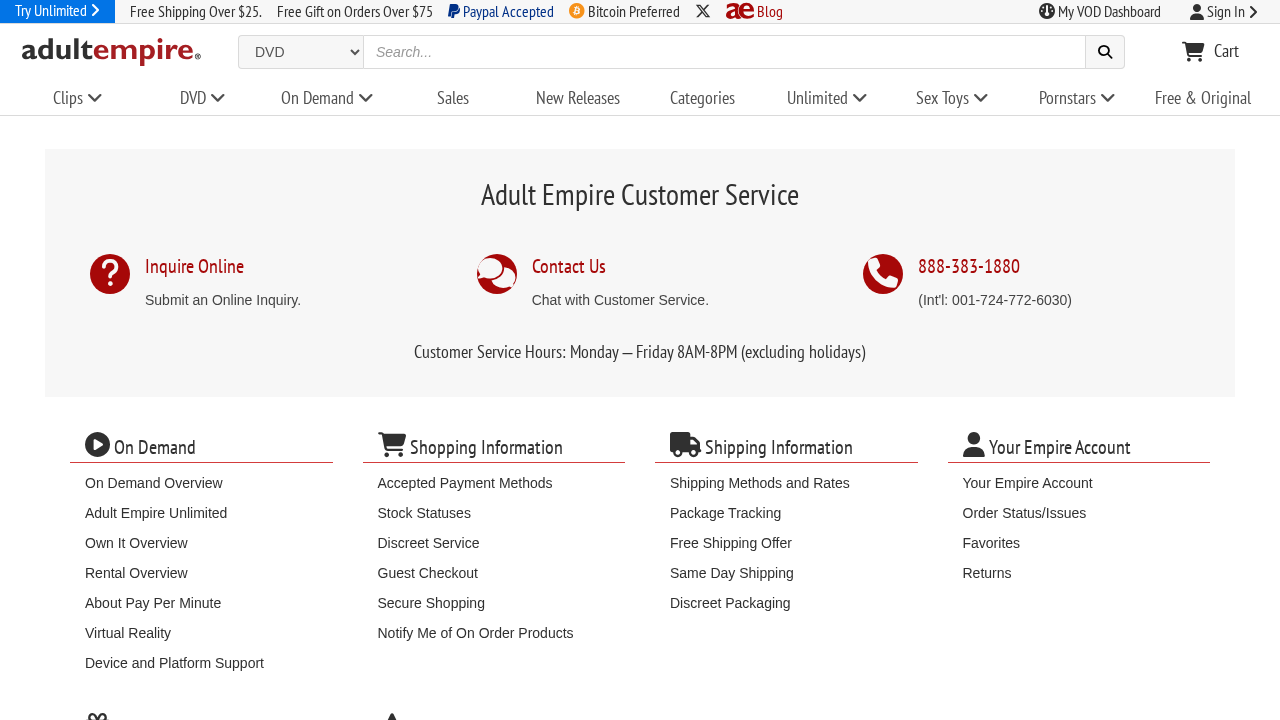
Task: Open the Sales menu item
Action: 453,98
